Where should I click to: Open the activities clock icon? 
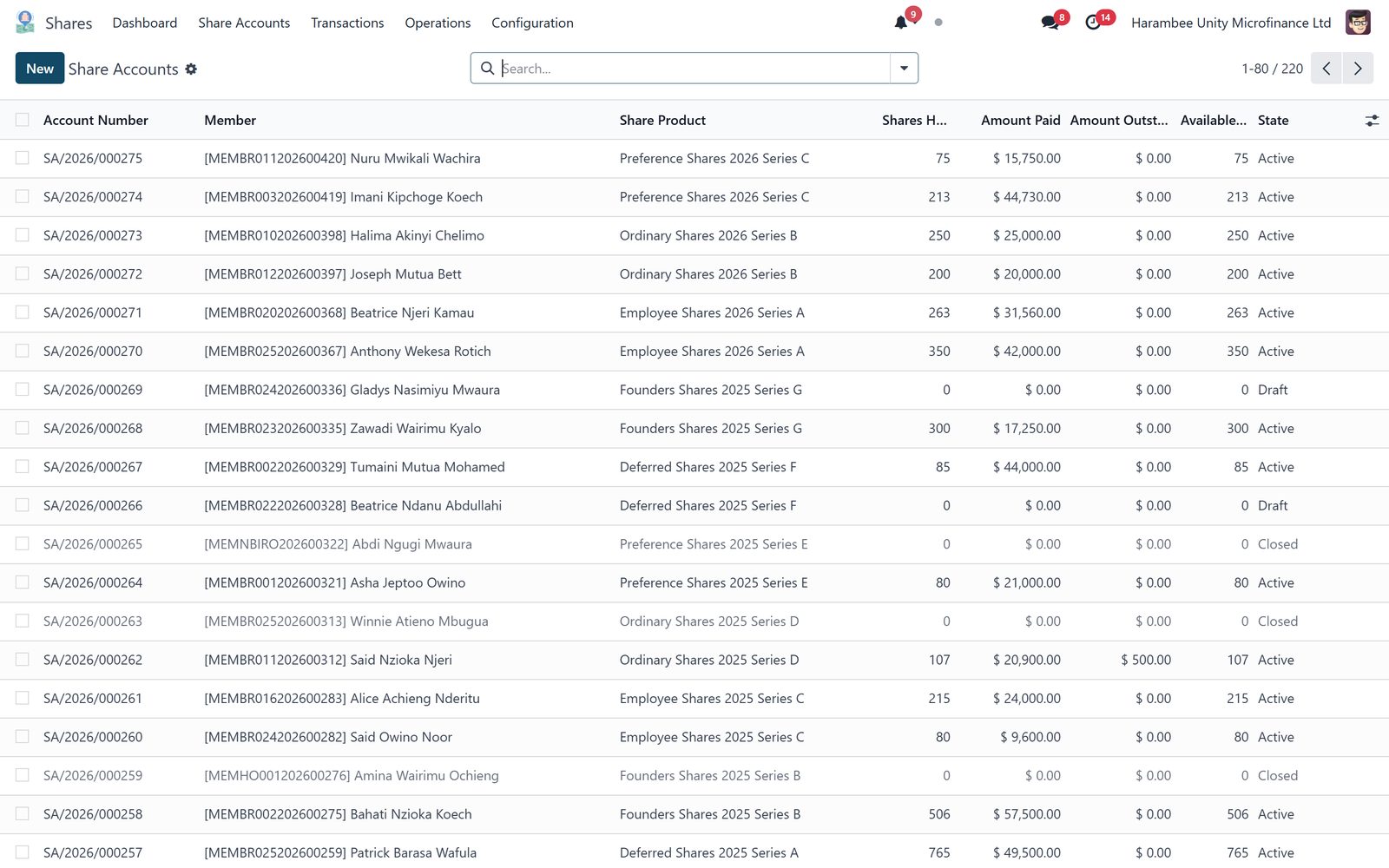1093,23
